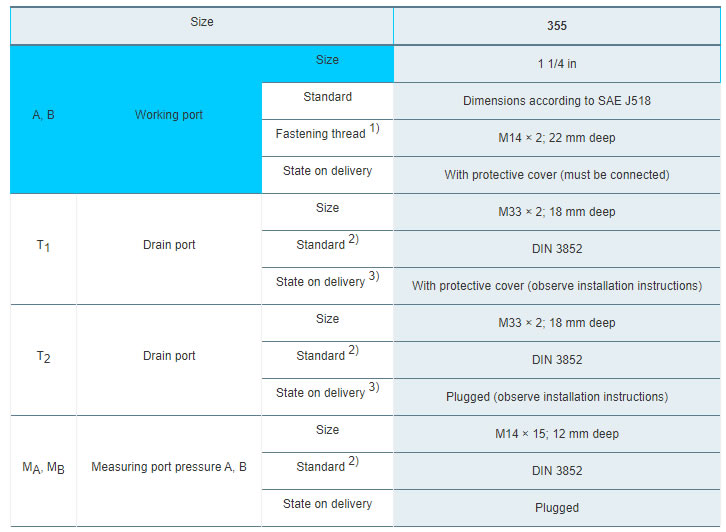Click footnote 3 on T1 State on delivery
This screenshot has width=726, height=532.
coord(374,277)
